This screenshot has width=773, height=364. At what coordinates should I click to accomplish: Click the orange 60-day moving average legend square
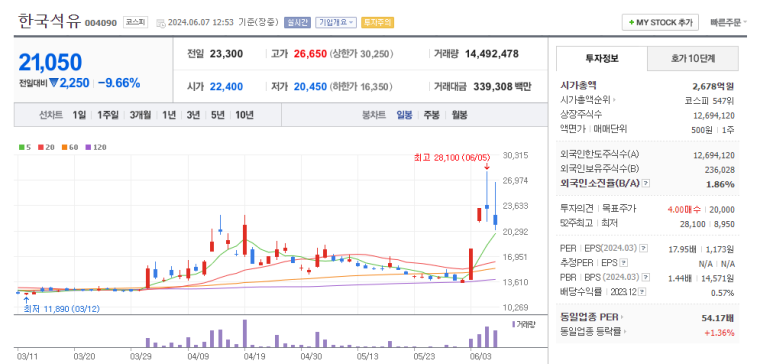(x=64, y=147)
